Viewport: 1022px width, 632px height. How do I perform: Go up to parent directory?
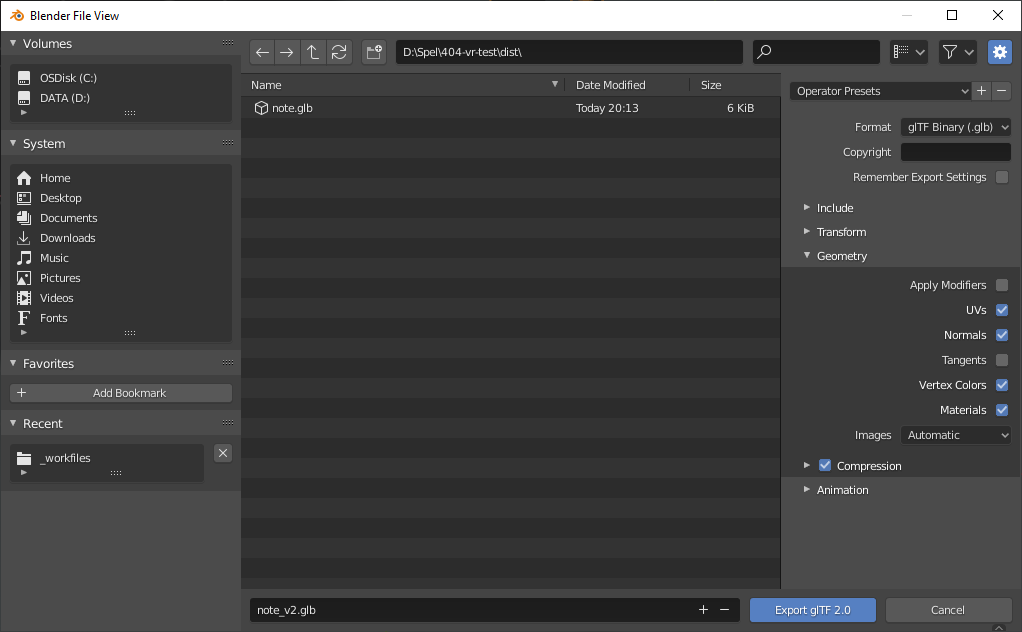coord(313,52)
